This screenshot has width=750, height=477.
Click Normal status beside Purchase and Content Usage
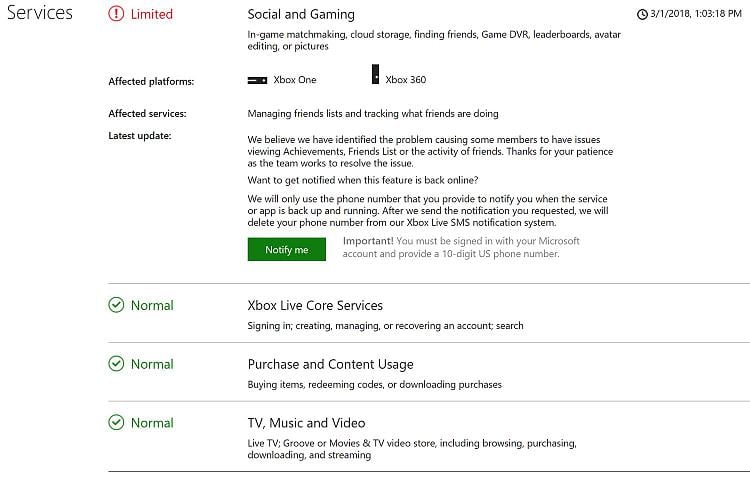pos(152,364)
